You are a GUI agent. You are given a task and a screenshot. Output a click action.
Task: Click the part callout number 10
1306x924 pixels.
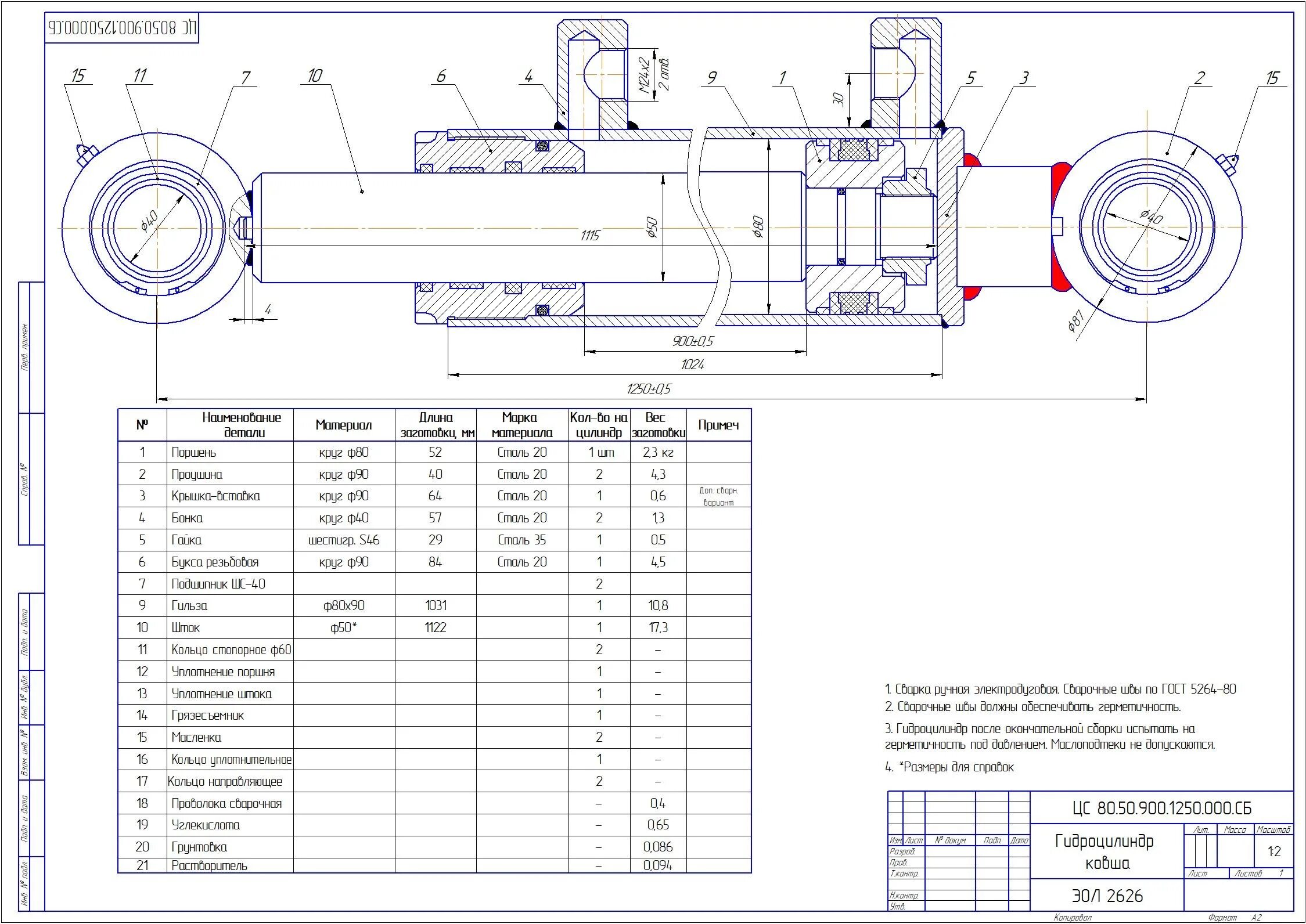(x=315, y=75)
